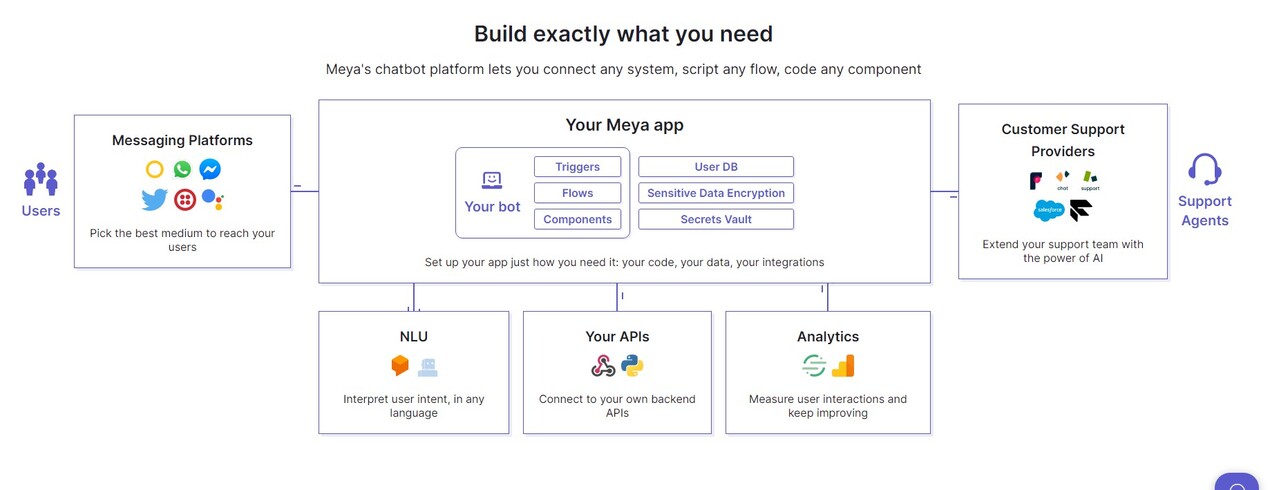Click the Python logo under Your APIs

tap(632, 366)
